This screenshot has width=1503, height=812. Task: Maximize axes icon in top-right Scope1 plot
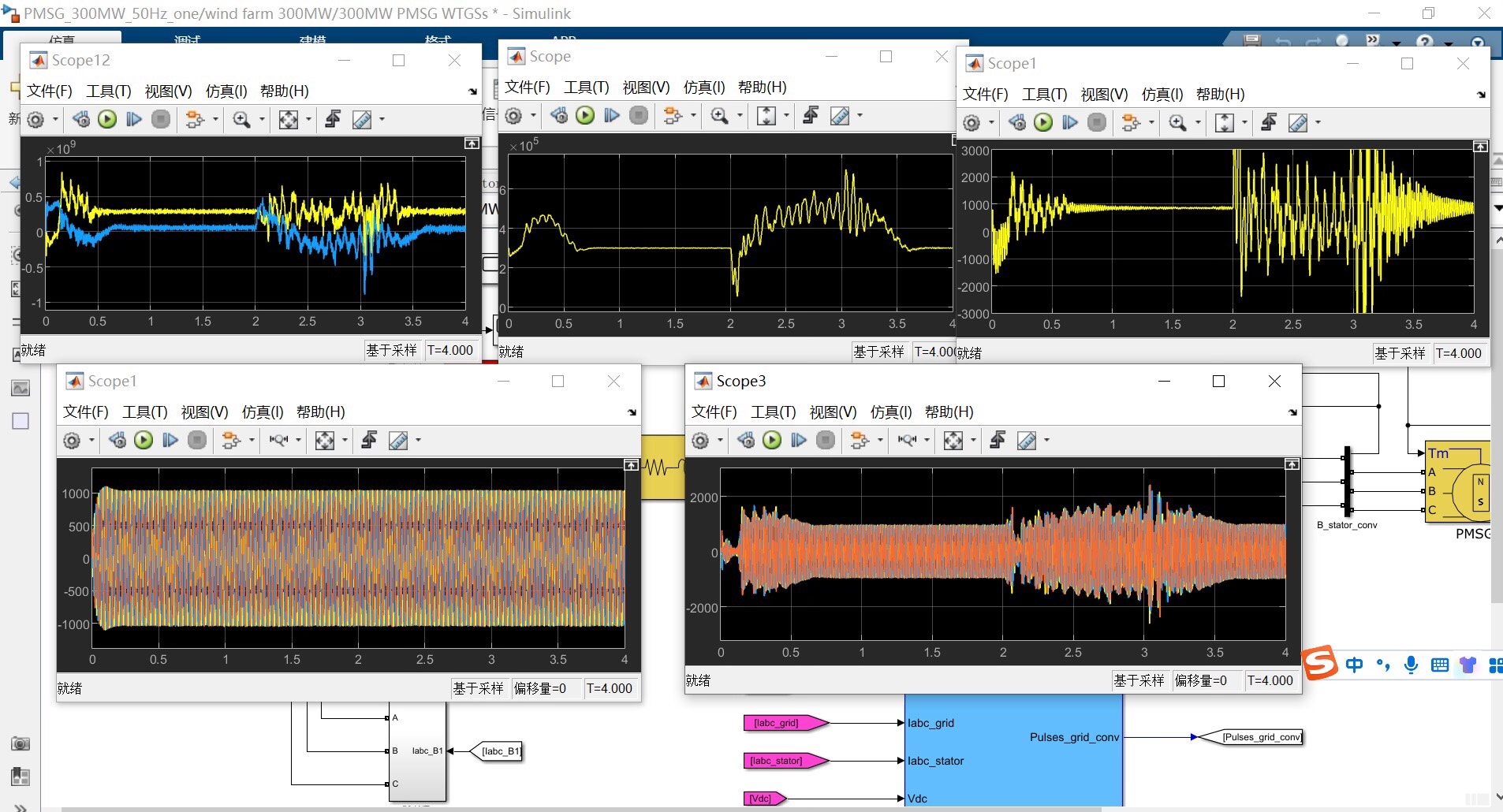coord(1481,147)
